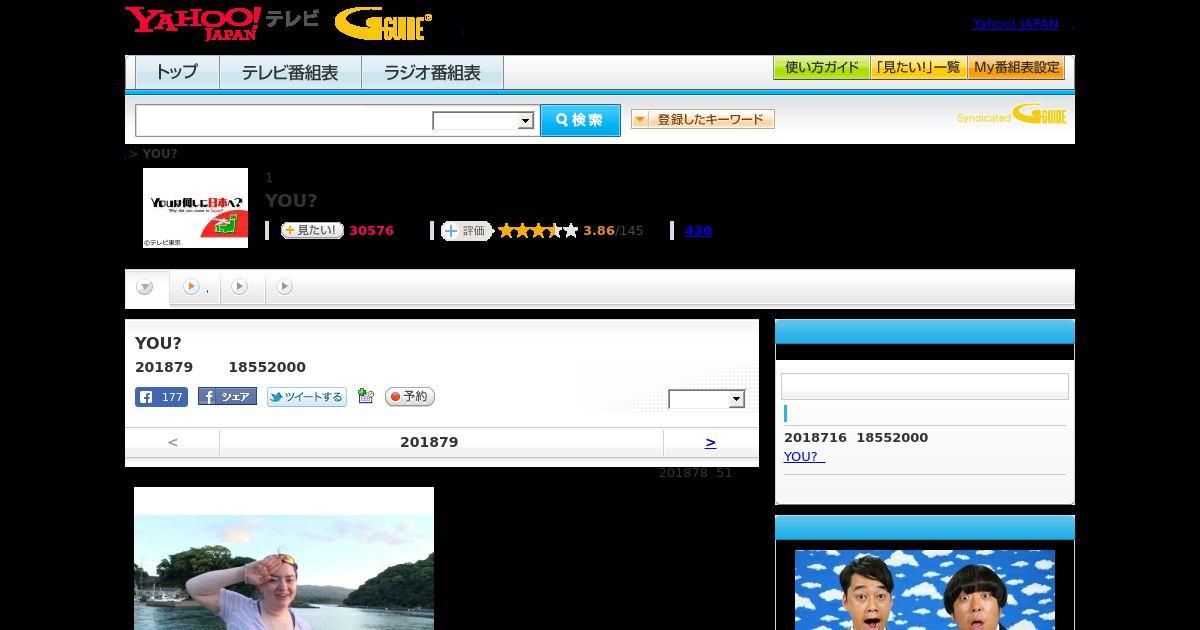Click the 201879 date navigation label
This screenshot has height=630, width=1200.
[429, 442]
